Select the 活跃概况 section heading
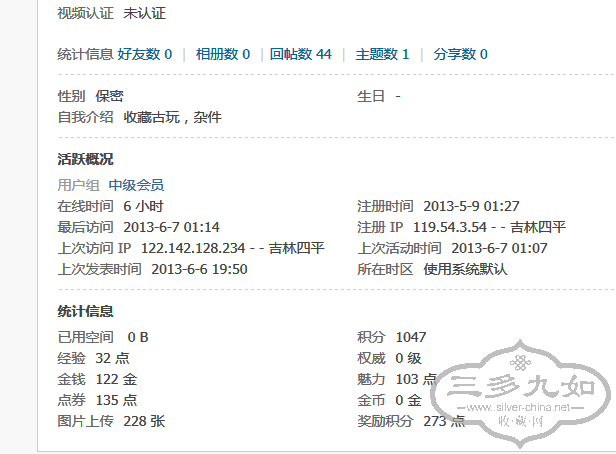 coord(86,160)
